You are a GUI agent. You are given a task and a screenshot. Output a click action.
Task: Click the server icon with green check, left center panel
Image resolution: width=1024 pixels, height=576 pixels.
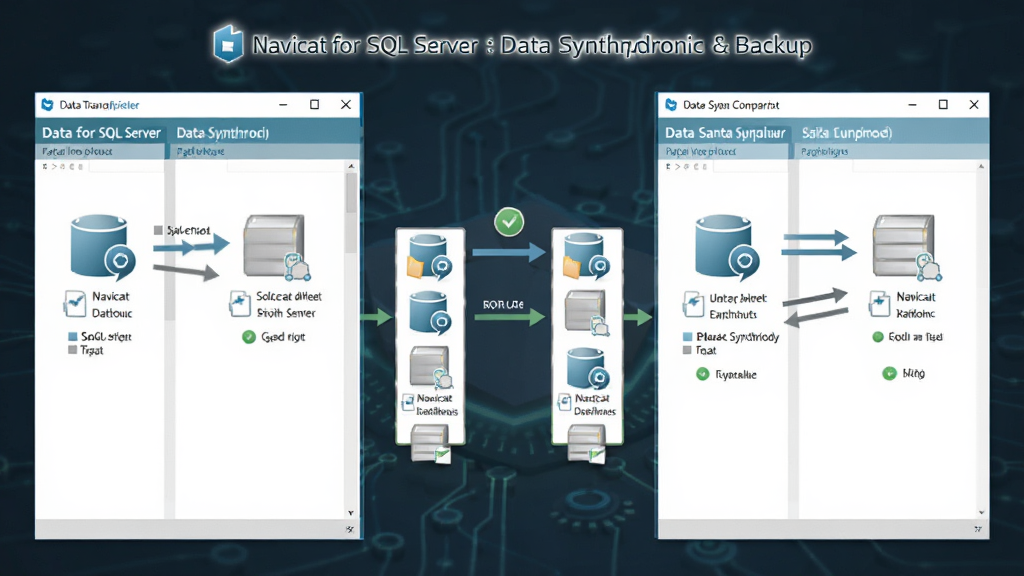coord(430,443)
